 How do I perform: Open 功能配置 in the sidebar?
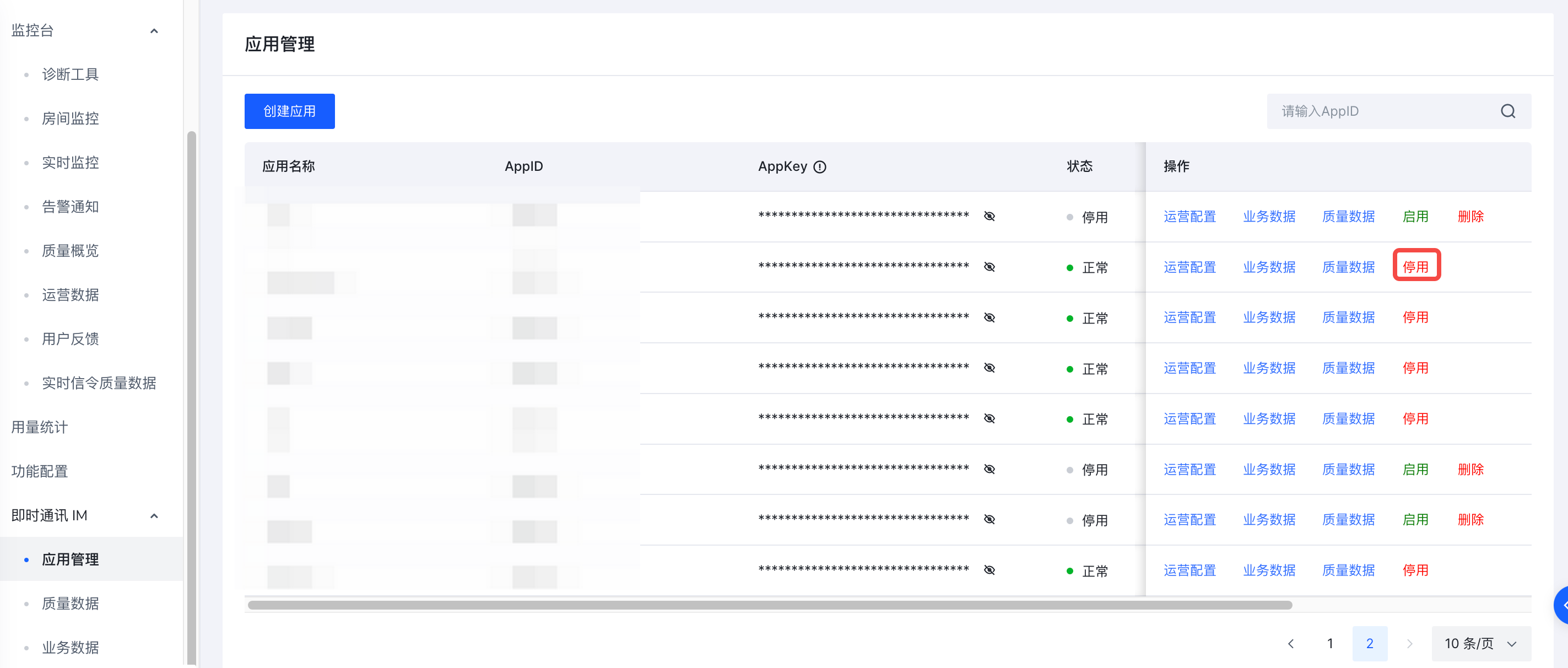coord(39,471)
